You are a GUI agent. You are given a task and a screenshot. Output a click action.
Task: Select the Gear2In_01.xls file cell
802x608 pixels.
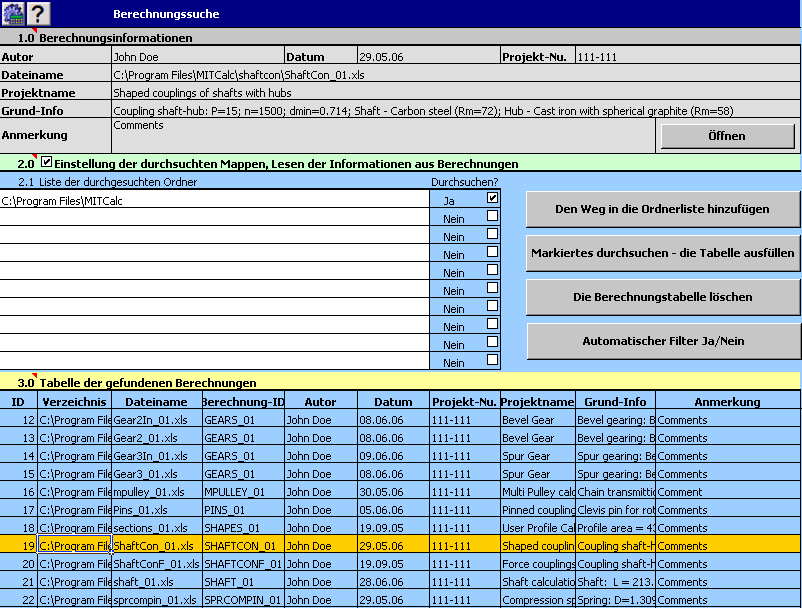[157, 420]
